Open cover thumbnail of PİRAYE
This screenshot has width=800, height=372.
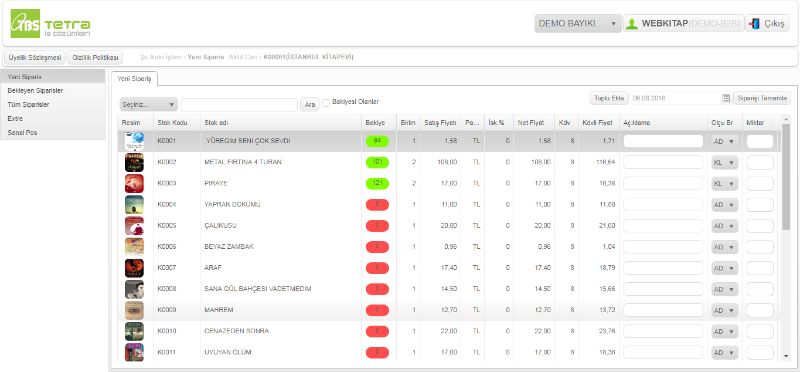click(134, 183)
